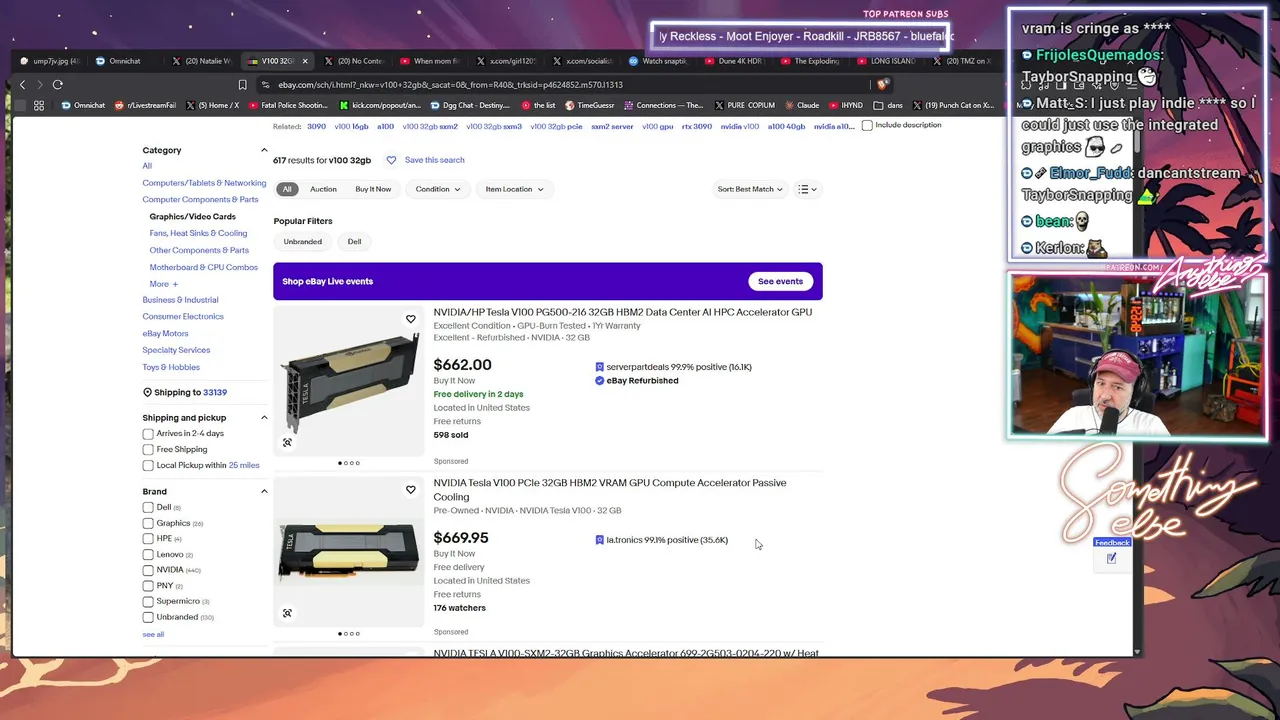
Task: Collapse the Shipping and pickup section
Action: pyautogui.click(x=264, y=418)
